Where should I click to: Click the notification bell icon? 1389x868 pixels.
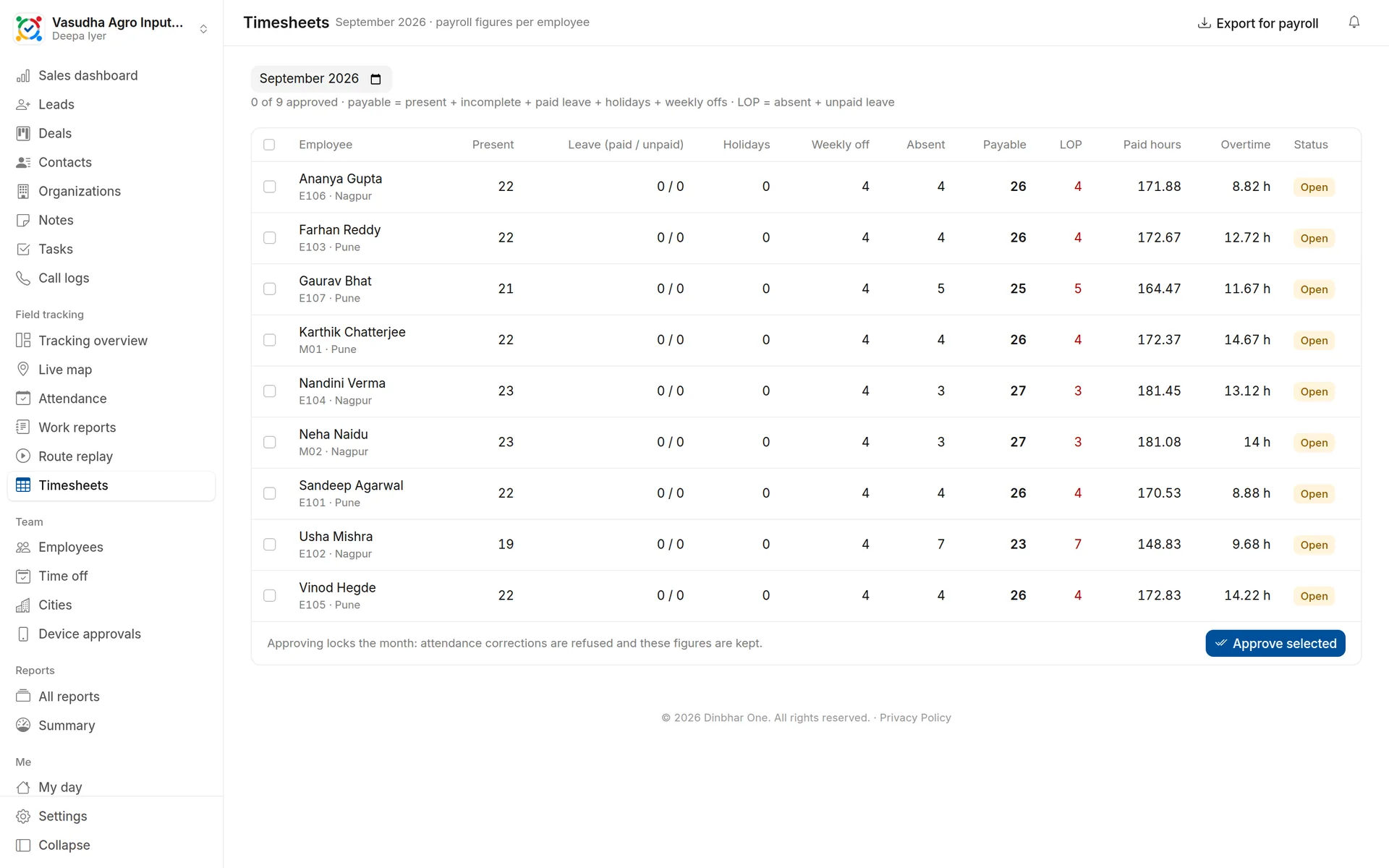tap(1354, 22)
